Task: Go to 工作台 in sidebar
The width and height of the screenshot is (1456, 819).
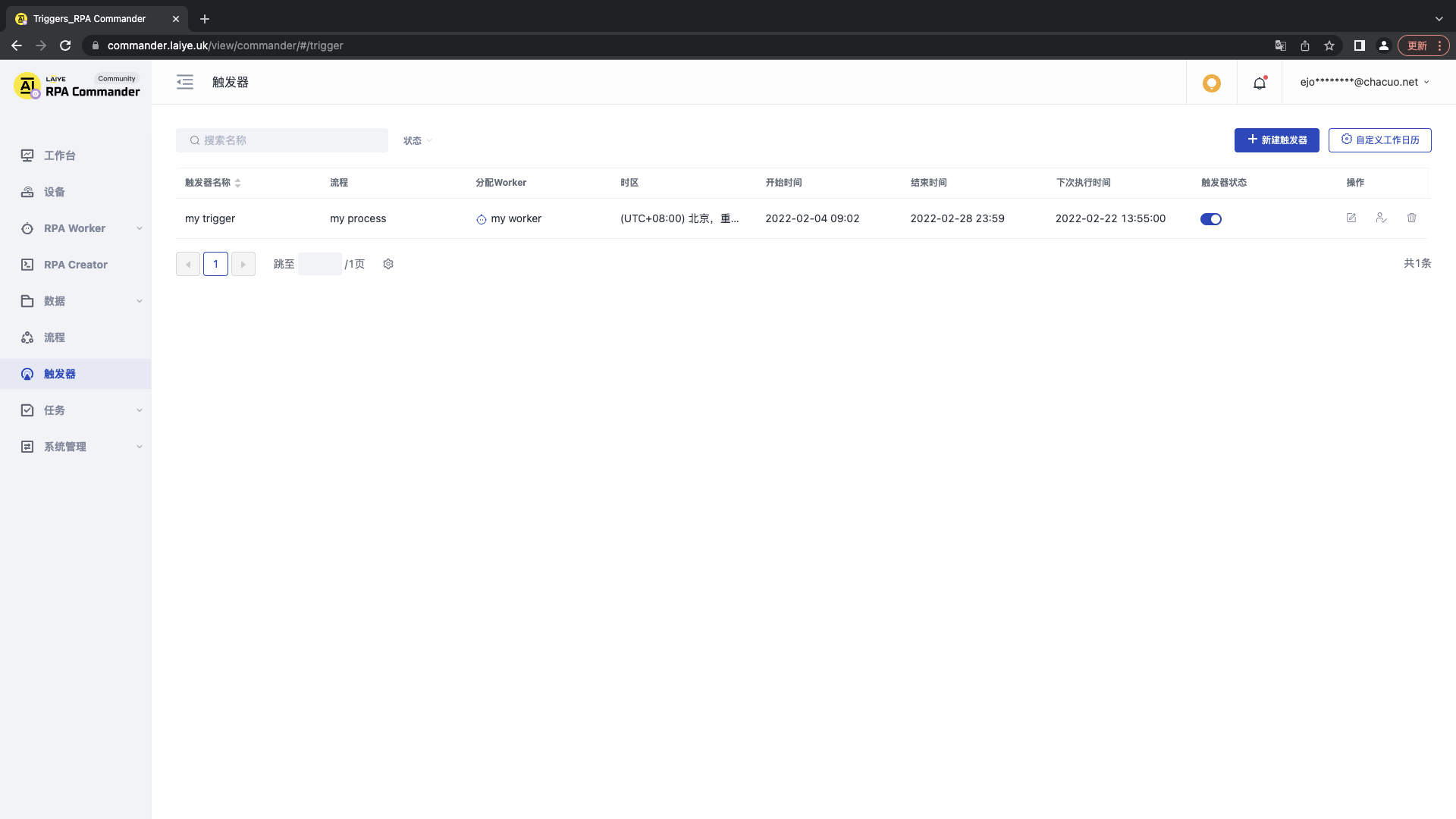Action: click(76, 155)
